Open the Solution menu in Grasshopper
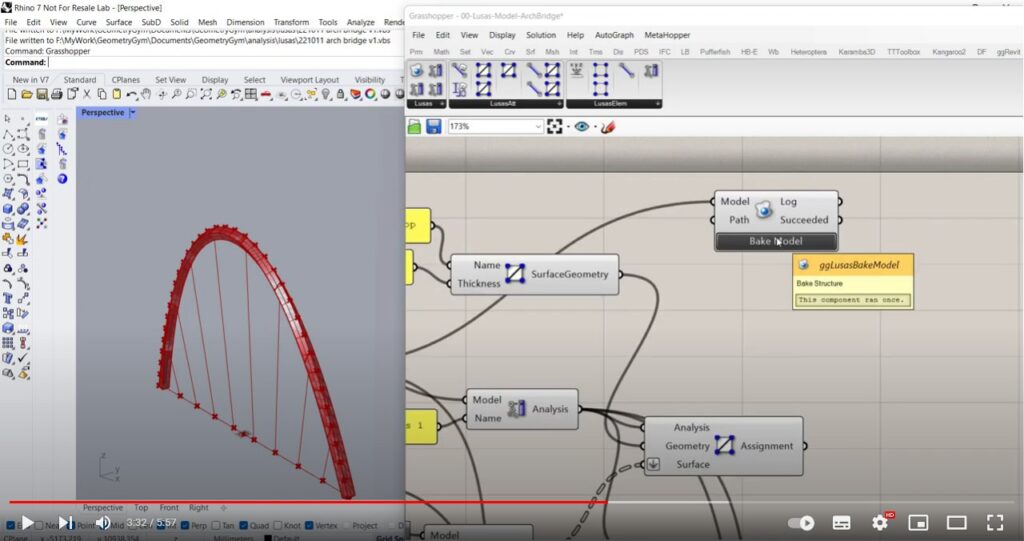Viewport: 1024px width, 541px height. click(x=540, y=35)
